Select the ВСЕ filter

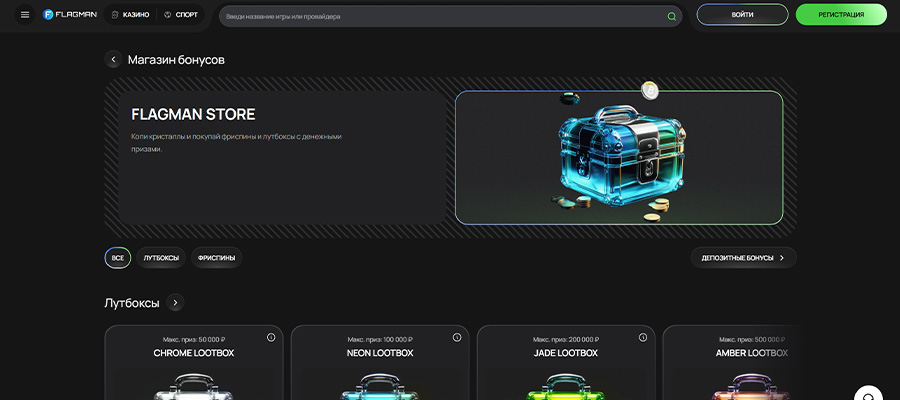point(117,258)
